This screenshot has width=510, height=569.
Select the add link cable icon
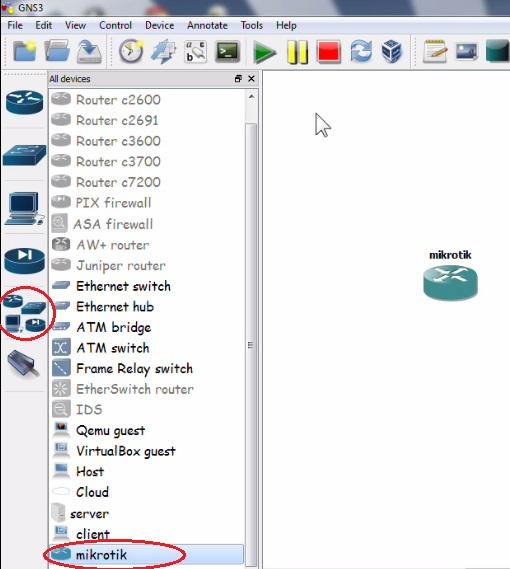[24, 364]
